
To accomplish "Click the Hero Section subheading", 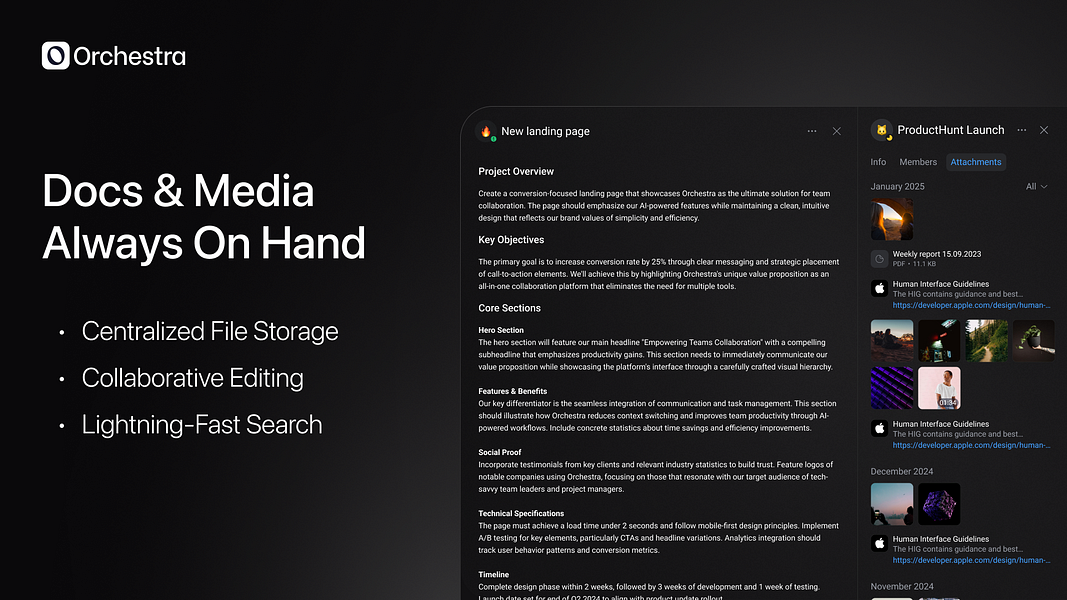I will click(501, 330).
